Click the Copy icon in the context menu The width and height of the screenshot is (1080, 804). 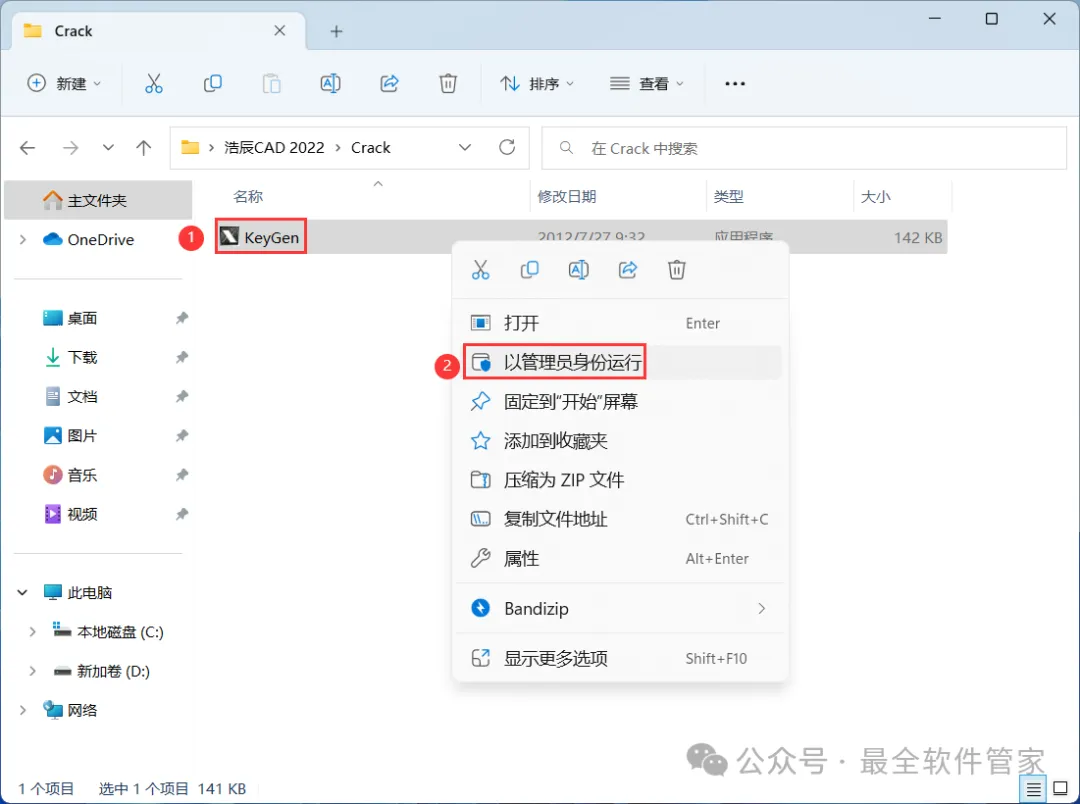pos(529,270)
